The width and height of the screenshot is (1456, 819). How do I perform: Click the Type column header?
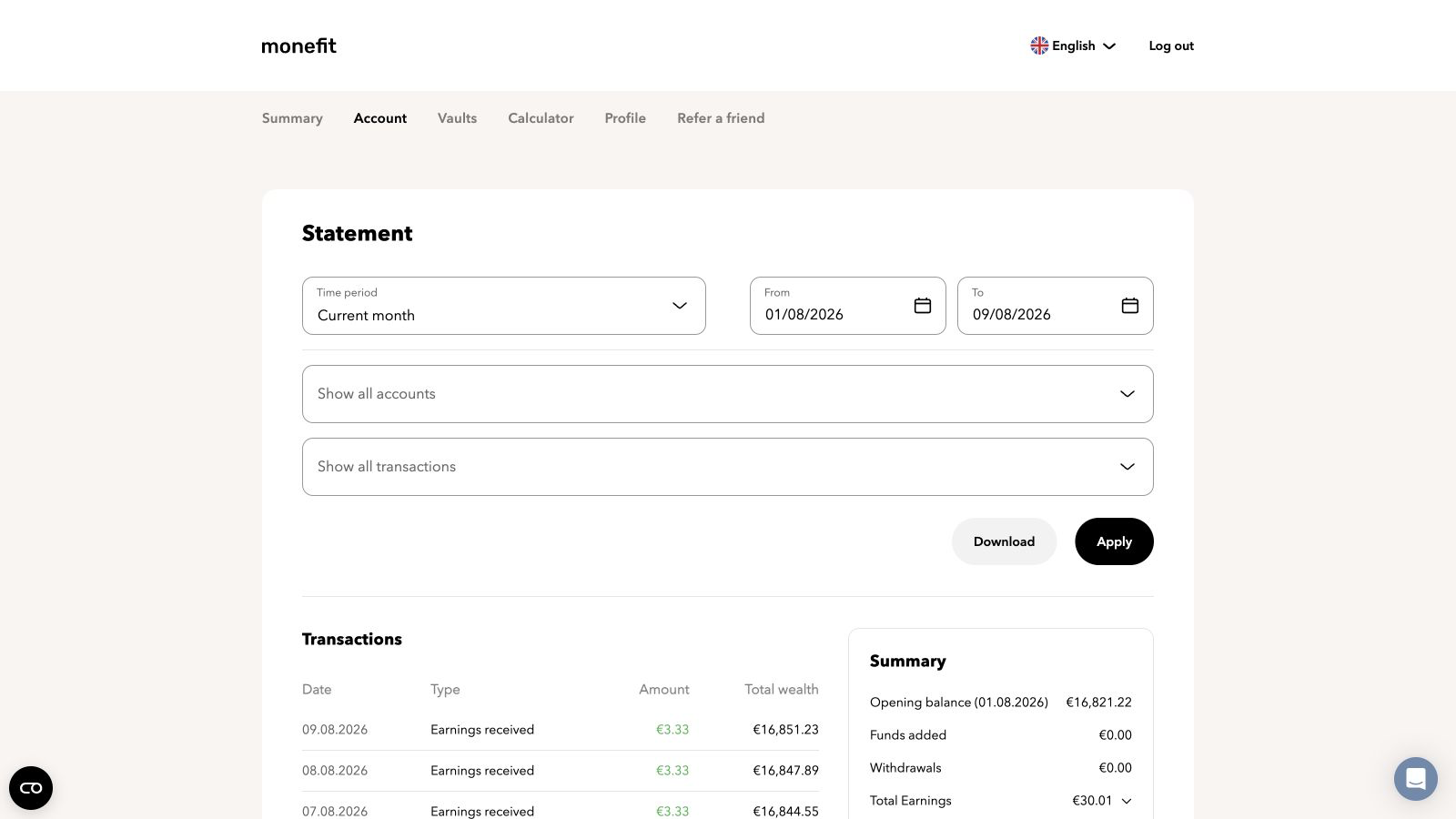pos(445,690)
